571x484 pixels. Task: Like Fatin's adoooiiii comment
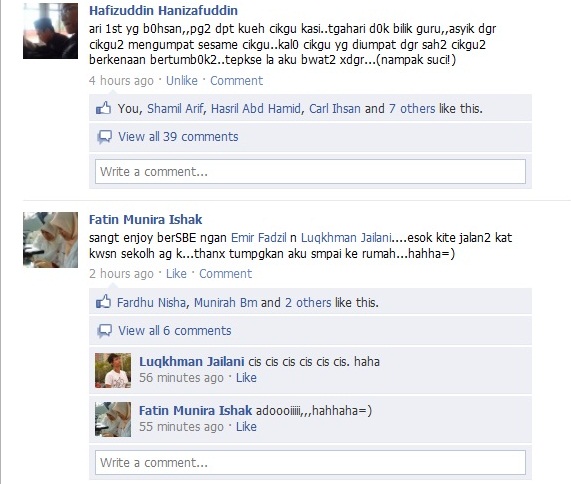coord(246,426)
